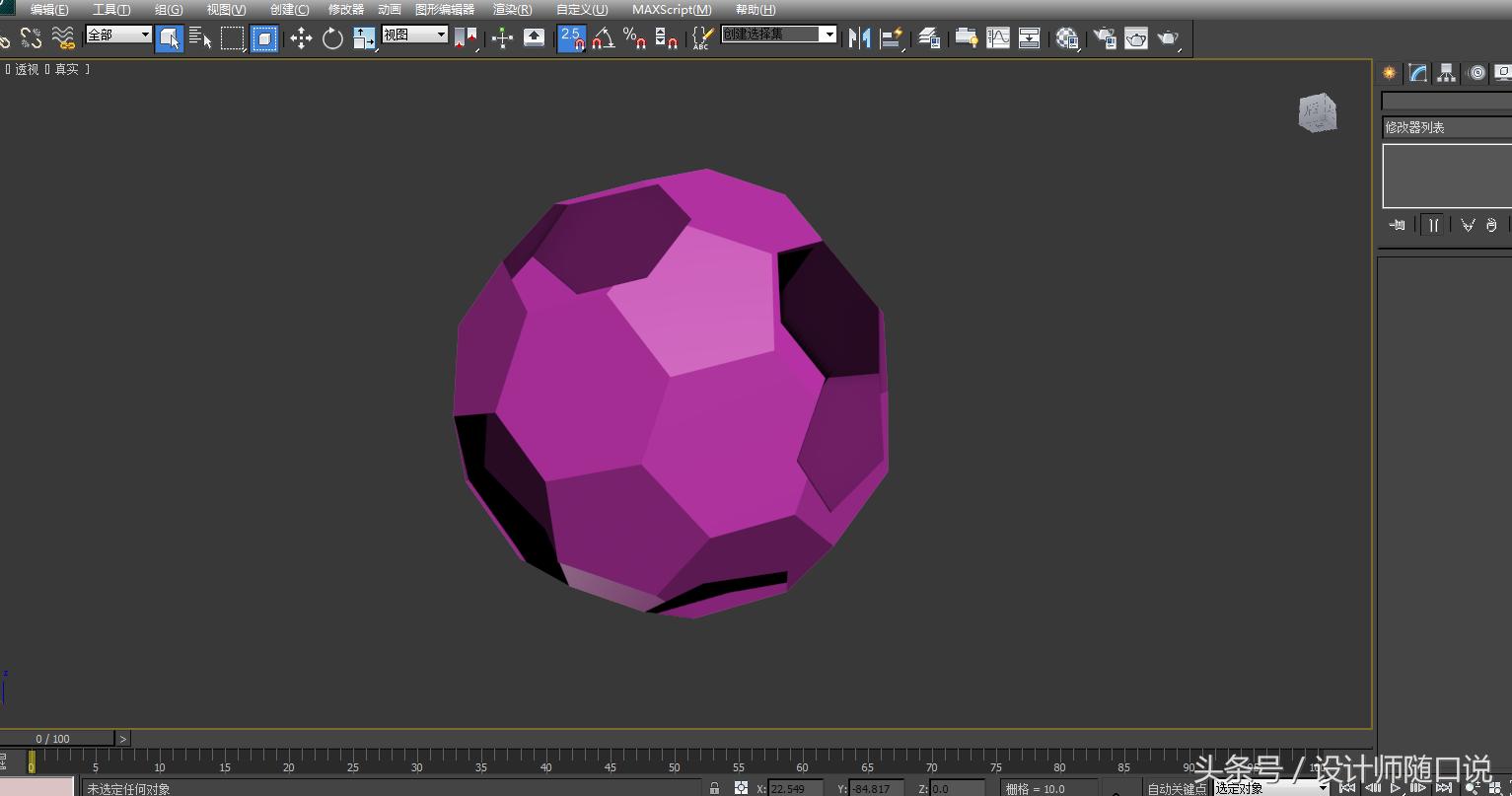The width and height of the screenshot is (1512, 796).
Task: Open the 修改器列表 modifier list dropdown
Action: [1445, 126]
